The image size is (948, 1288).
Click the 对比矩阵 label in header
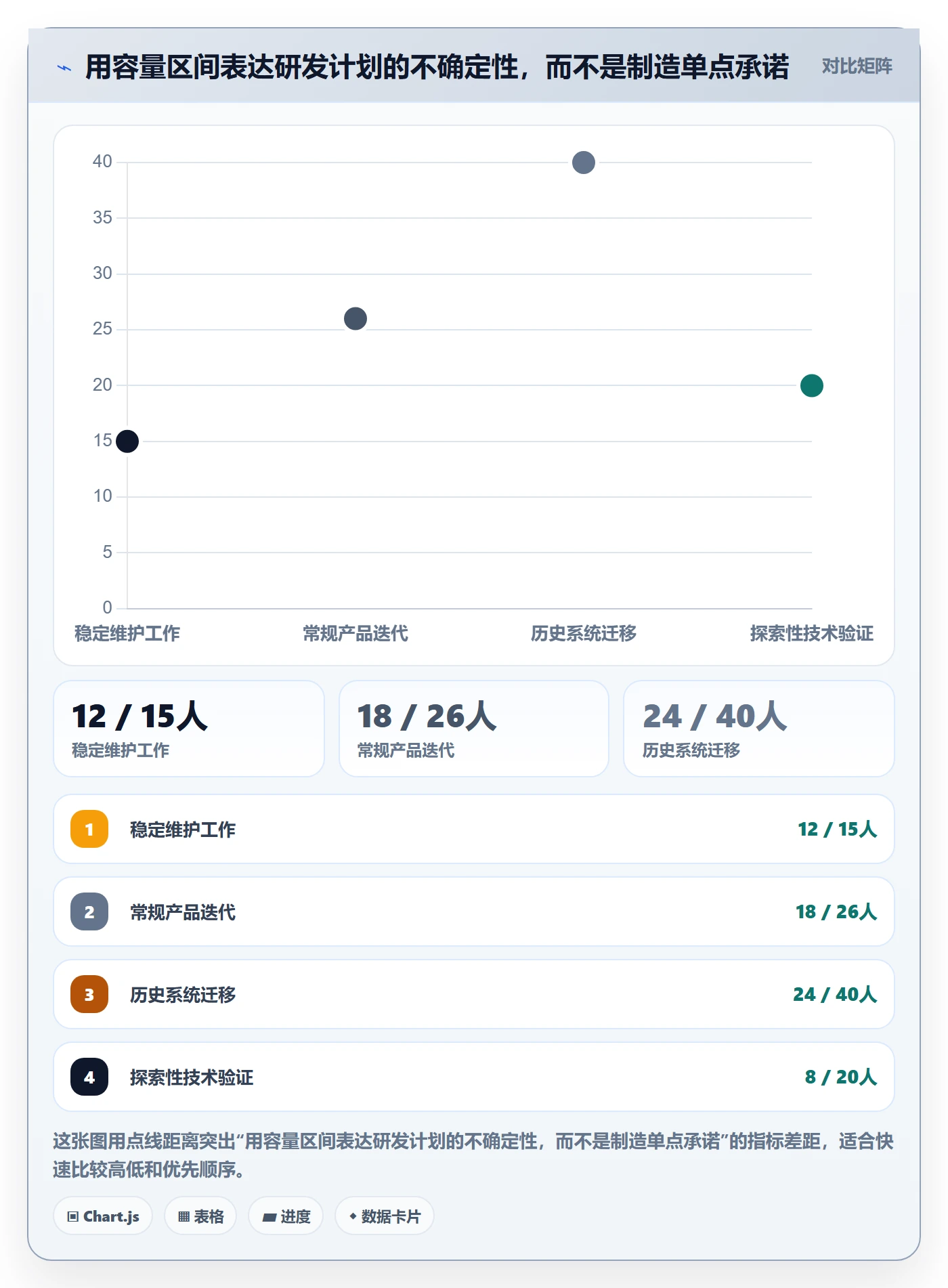click(857, 66)
